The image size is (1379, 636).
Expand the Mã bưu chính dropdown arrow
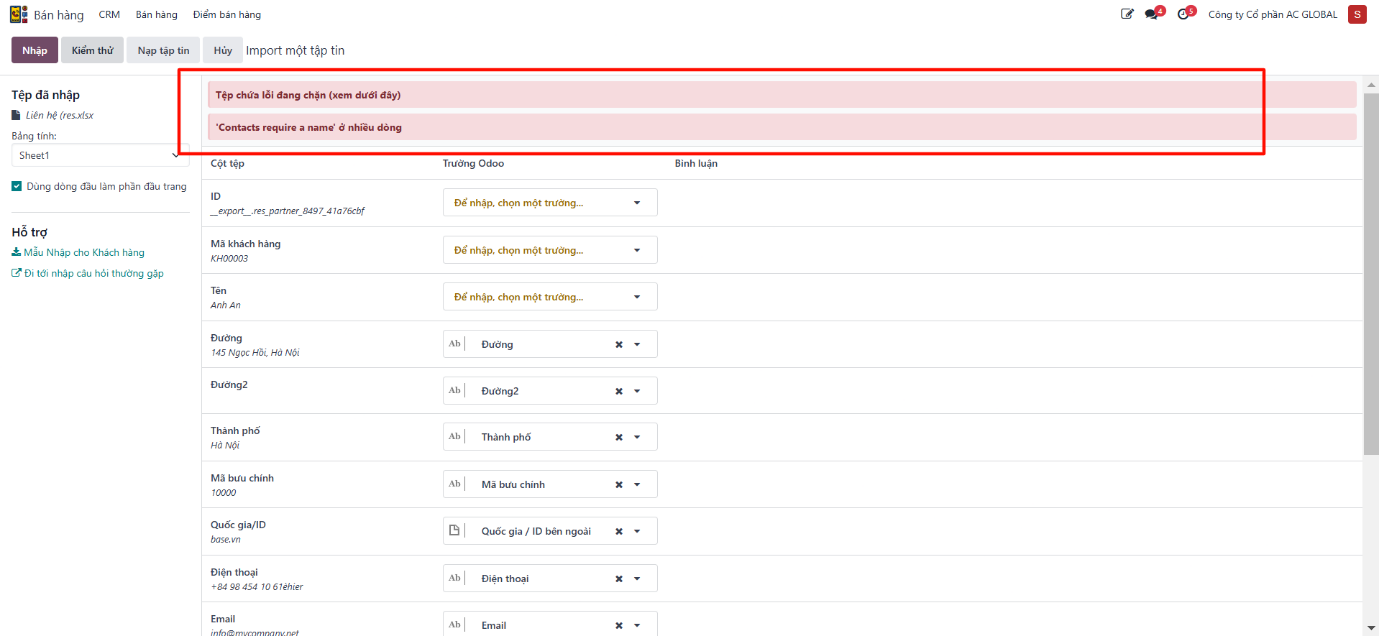[x=637, y=484]
